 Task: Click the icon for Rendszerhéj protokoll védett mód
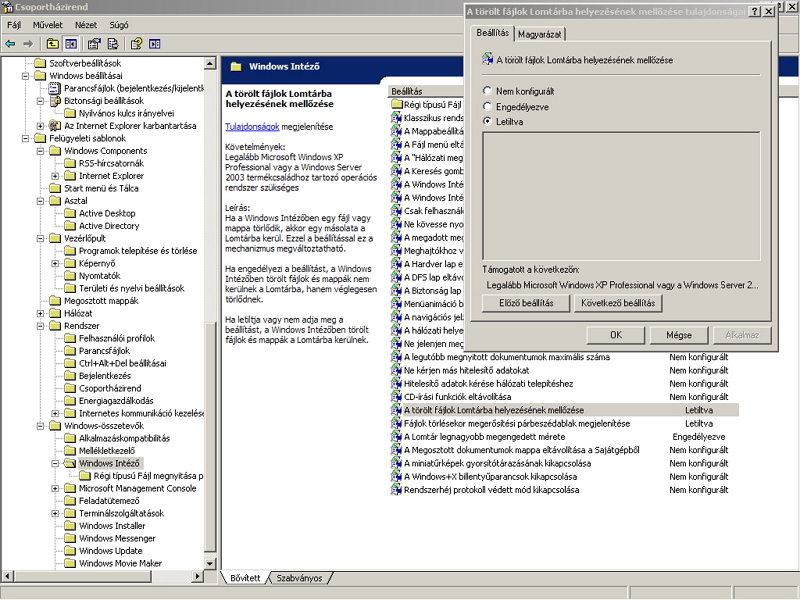[396, 490]
